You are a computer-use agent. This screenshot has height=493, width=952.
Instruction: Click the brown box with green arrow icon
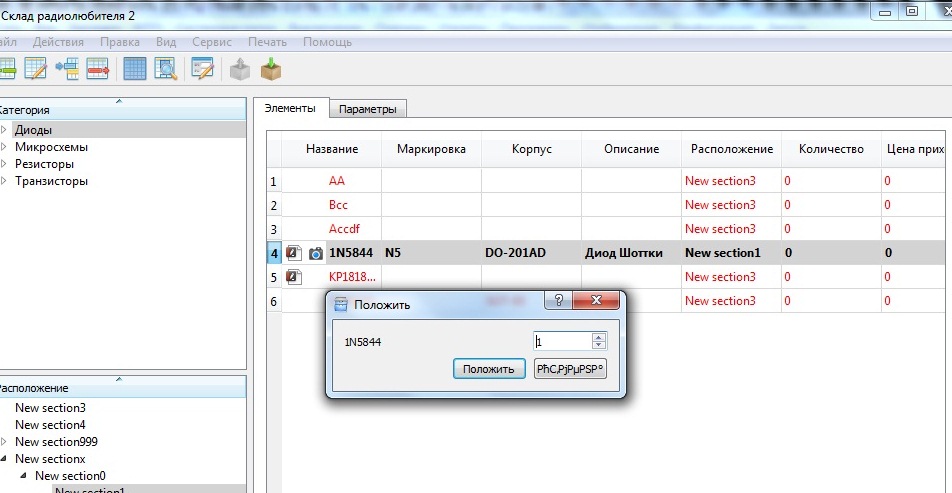pos(271,69)
